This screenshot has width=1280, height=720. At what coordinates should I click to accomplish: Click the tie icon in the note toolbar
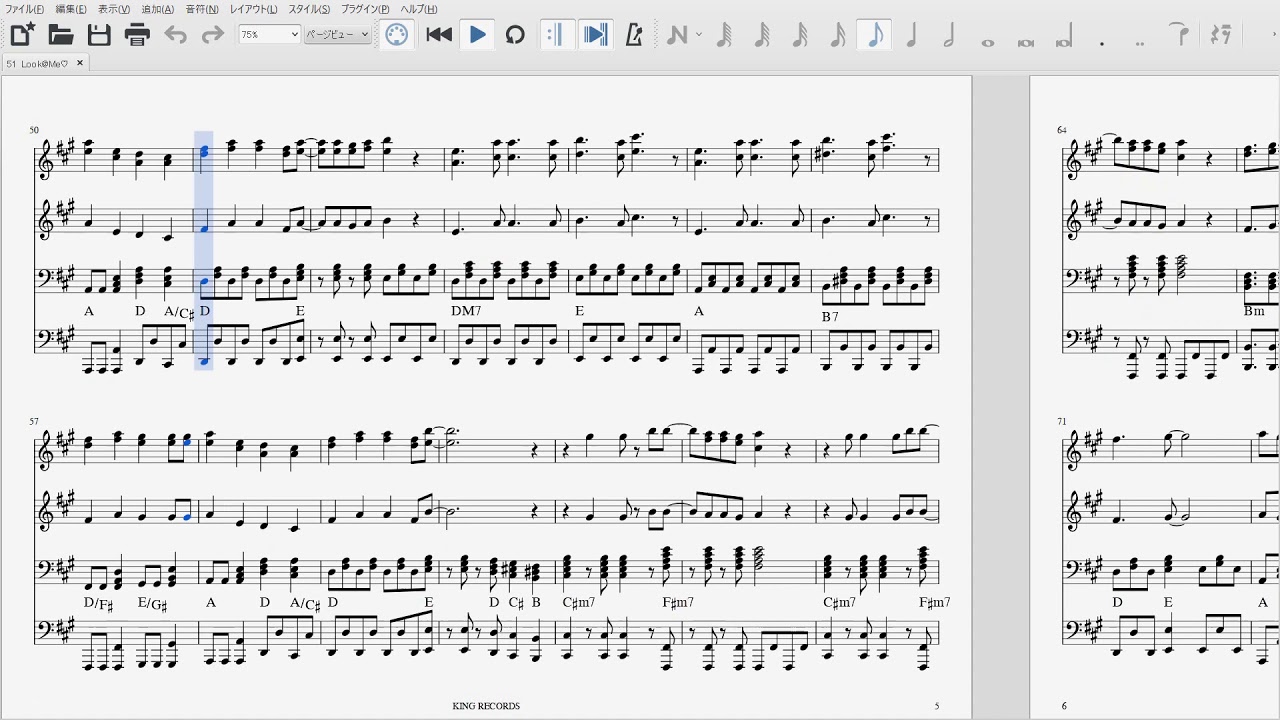[1181, 35]
